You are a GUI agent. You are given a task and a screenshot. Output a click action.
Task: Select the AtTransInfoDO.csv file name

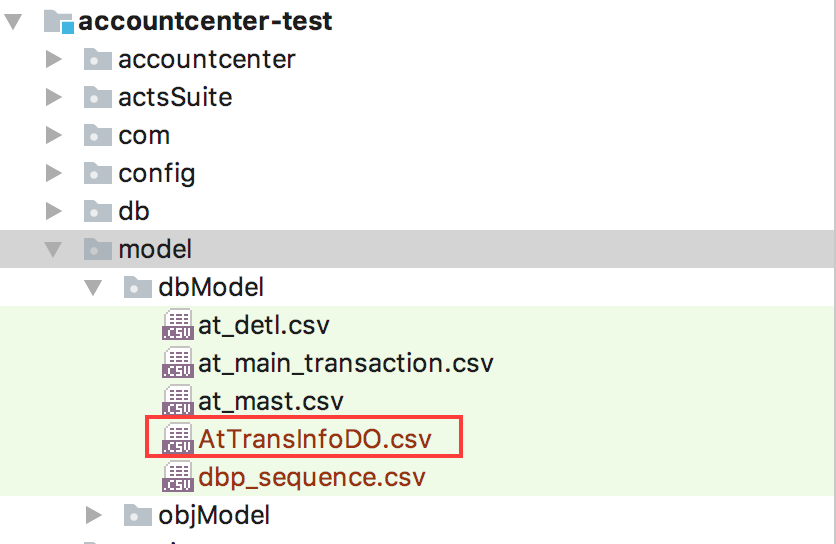pyautogui.click(x=315, y=439)
